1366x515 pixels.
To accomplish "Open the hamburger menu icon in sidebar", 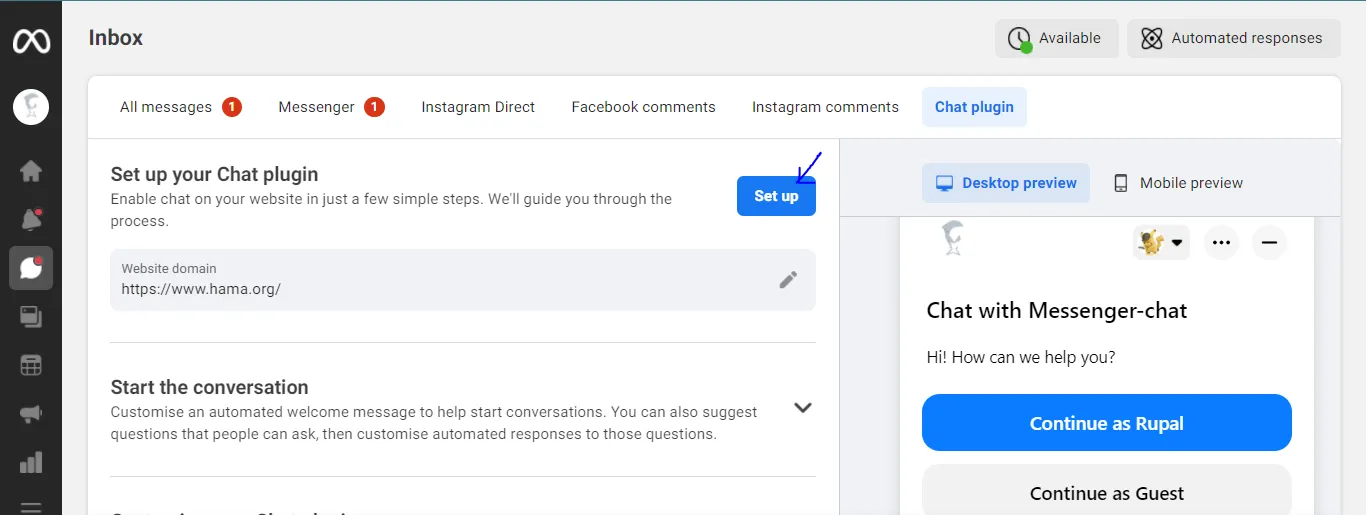I will pyautogui.click(x=31, y=507).
